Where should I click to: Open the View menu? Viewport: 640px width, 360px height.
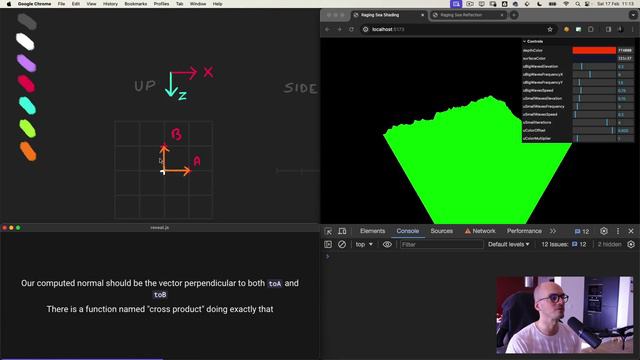pos(91,4)
